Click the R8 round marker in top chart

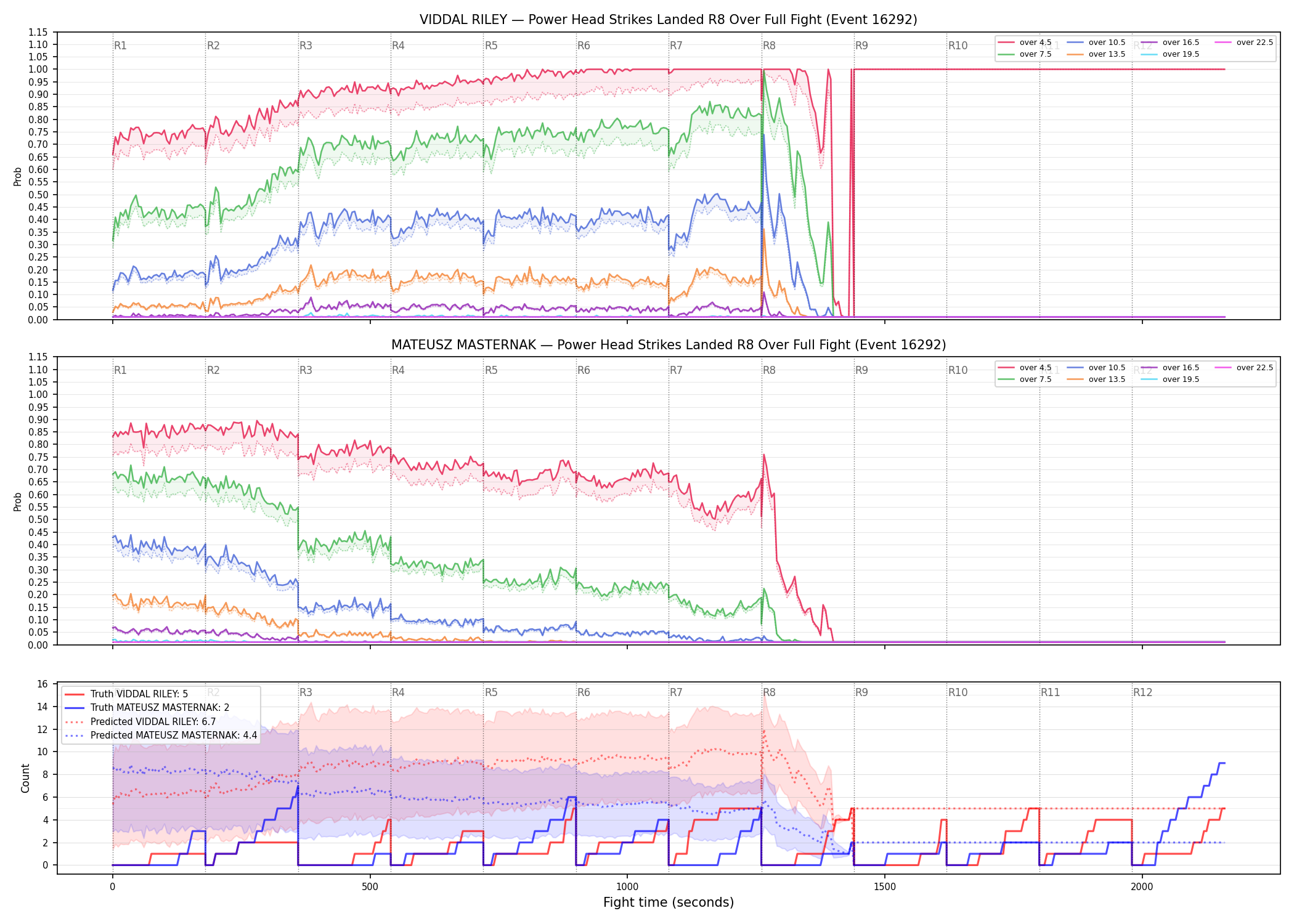769,46
